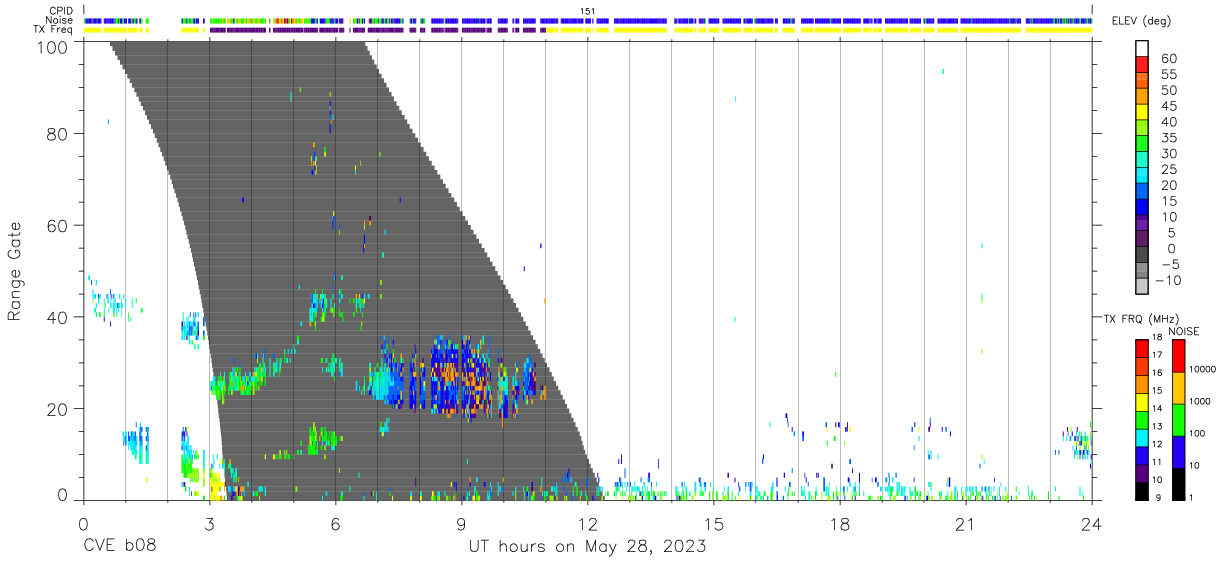
Task: Click x-axis tick label '6'
Action: point(335,524)
